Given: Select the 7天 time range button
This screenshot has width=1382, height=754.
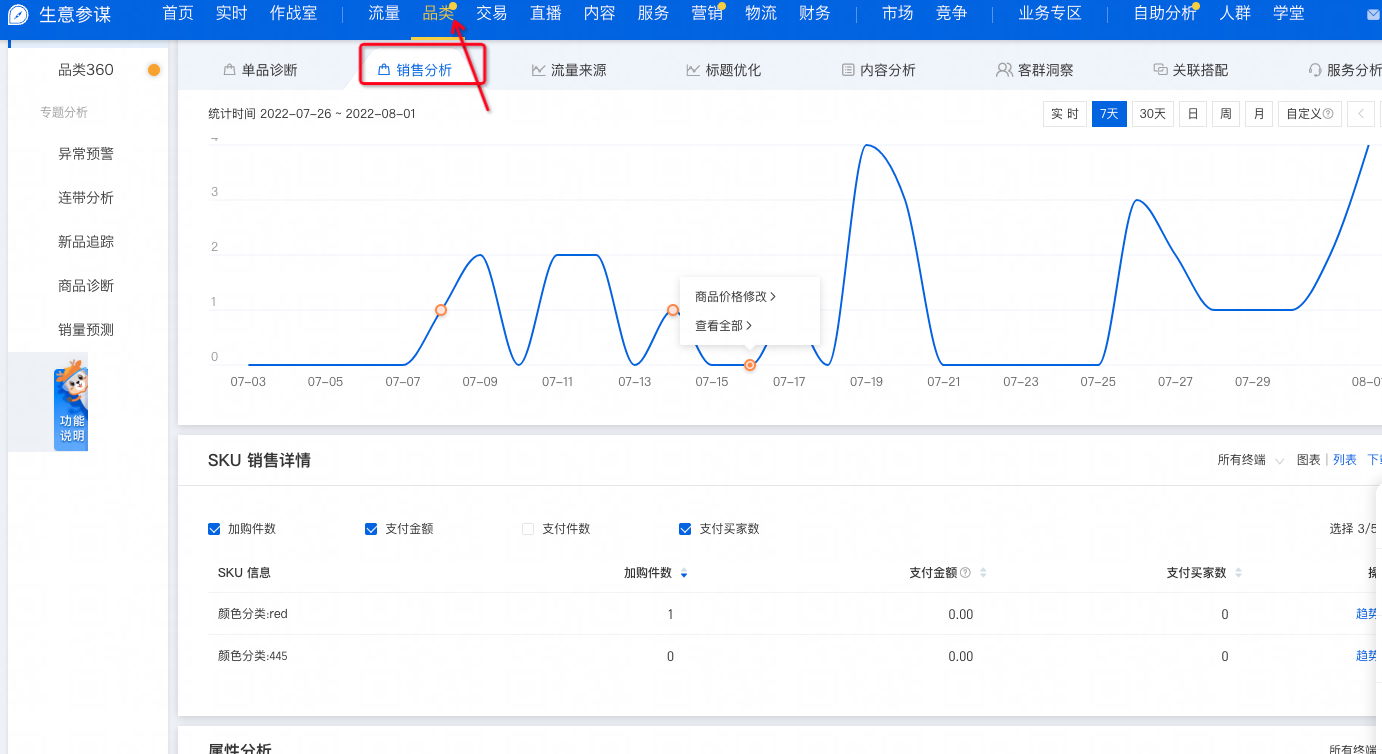Looking at the screenshot, I should [x=1109, y=114].
